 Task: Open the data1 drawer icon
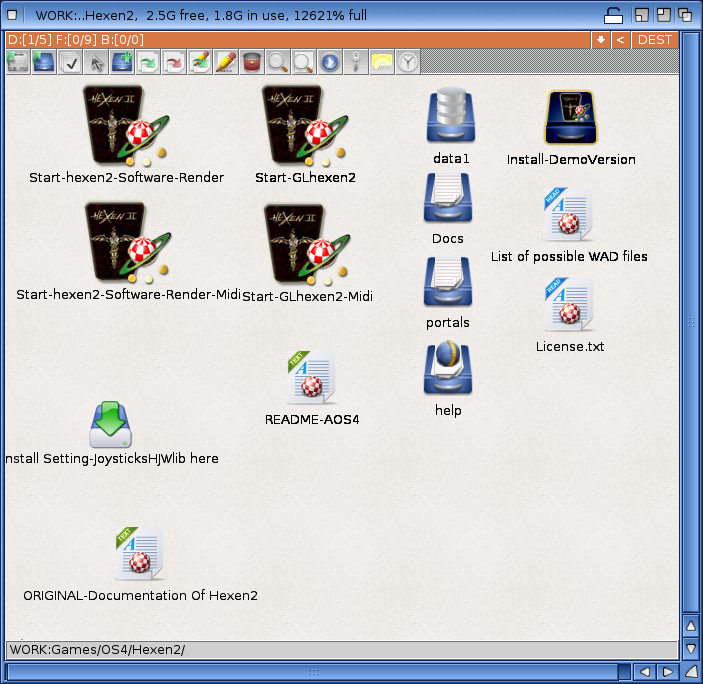point(451,116)
